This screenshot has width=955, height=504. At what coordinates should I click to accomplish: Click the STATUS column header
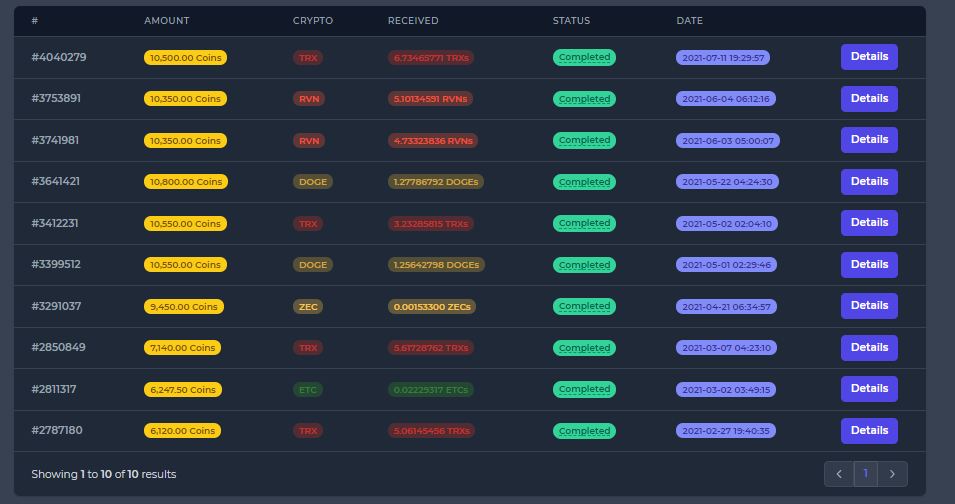[x=571, y=21]
